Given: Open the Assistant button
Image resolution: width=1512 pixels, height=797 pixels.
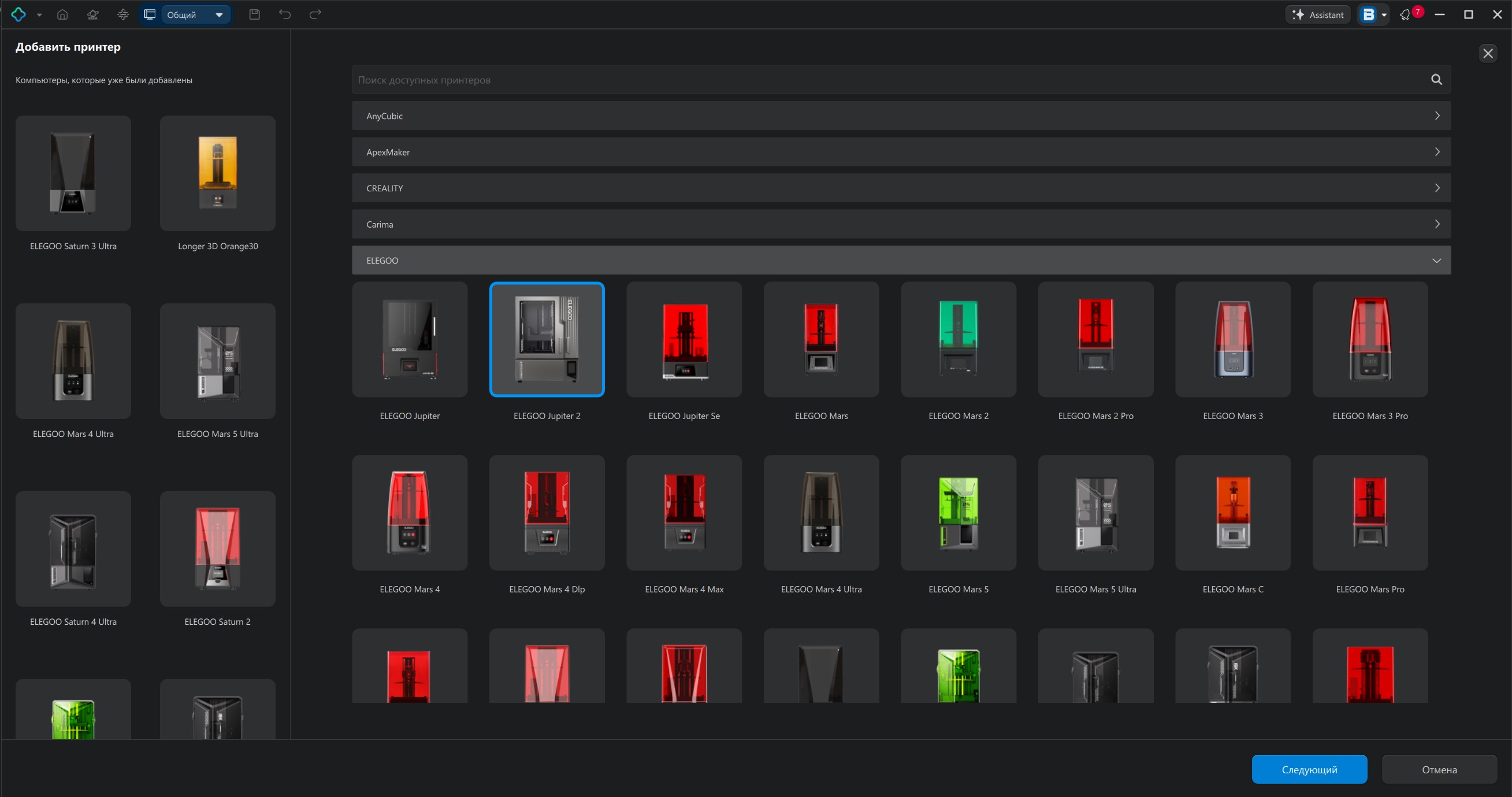Looking at the screenshot, I should point(1318,14).
